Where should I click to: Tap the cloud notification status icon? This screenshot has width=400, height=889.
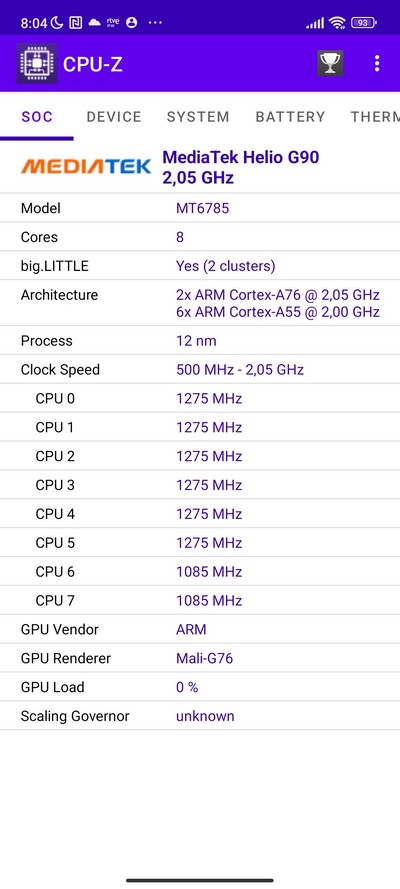pos(95,23)
